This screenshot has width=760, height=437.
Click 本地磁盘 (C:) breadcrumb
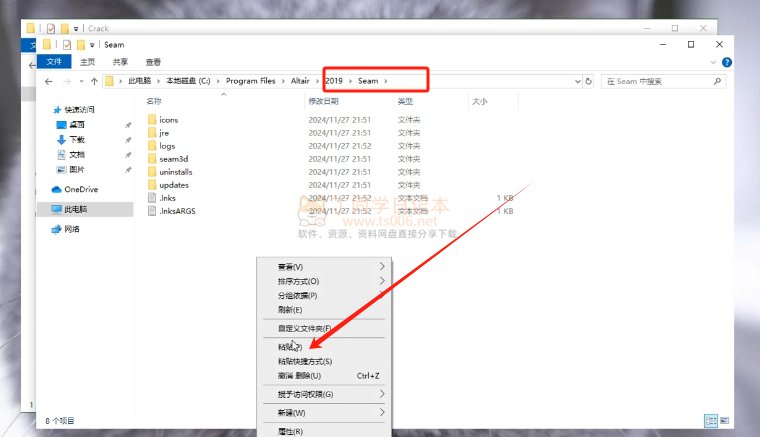click(189, 81)
